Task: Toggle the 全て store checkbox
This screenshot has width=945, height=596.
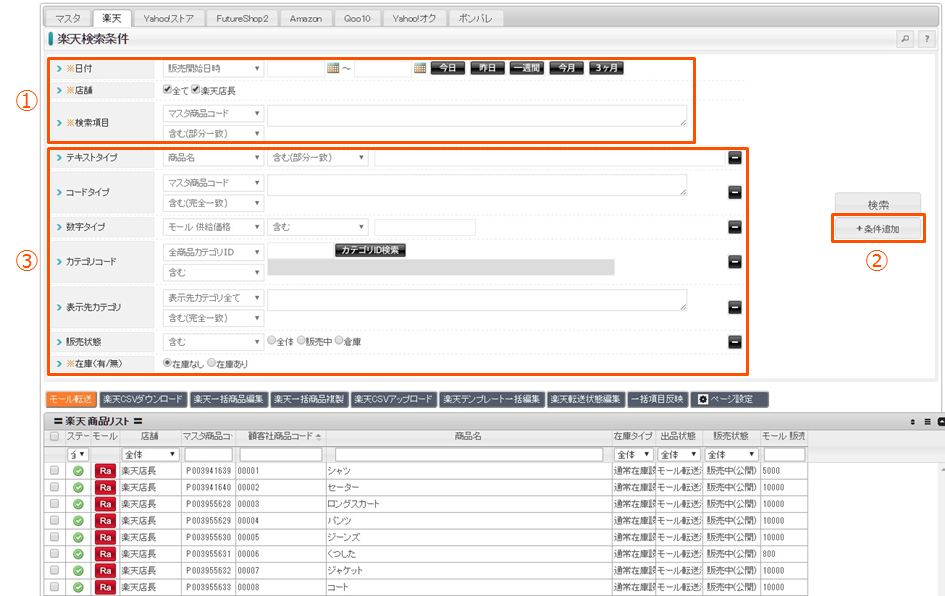Action: click(x=167, y=90)
